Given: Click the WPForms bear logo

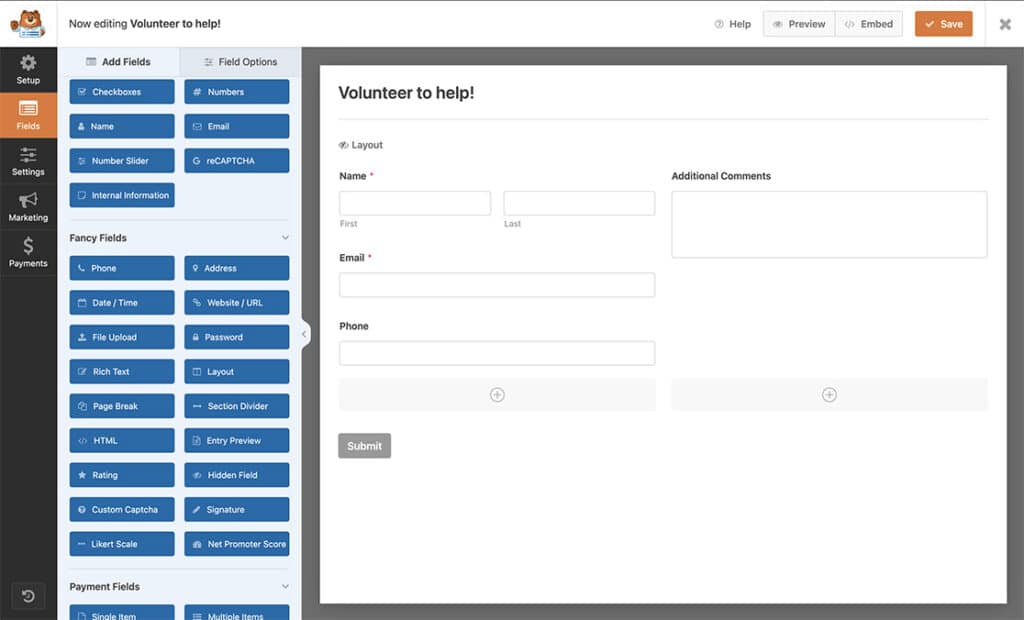Looking at the screenshot, I should pos(27,23).
